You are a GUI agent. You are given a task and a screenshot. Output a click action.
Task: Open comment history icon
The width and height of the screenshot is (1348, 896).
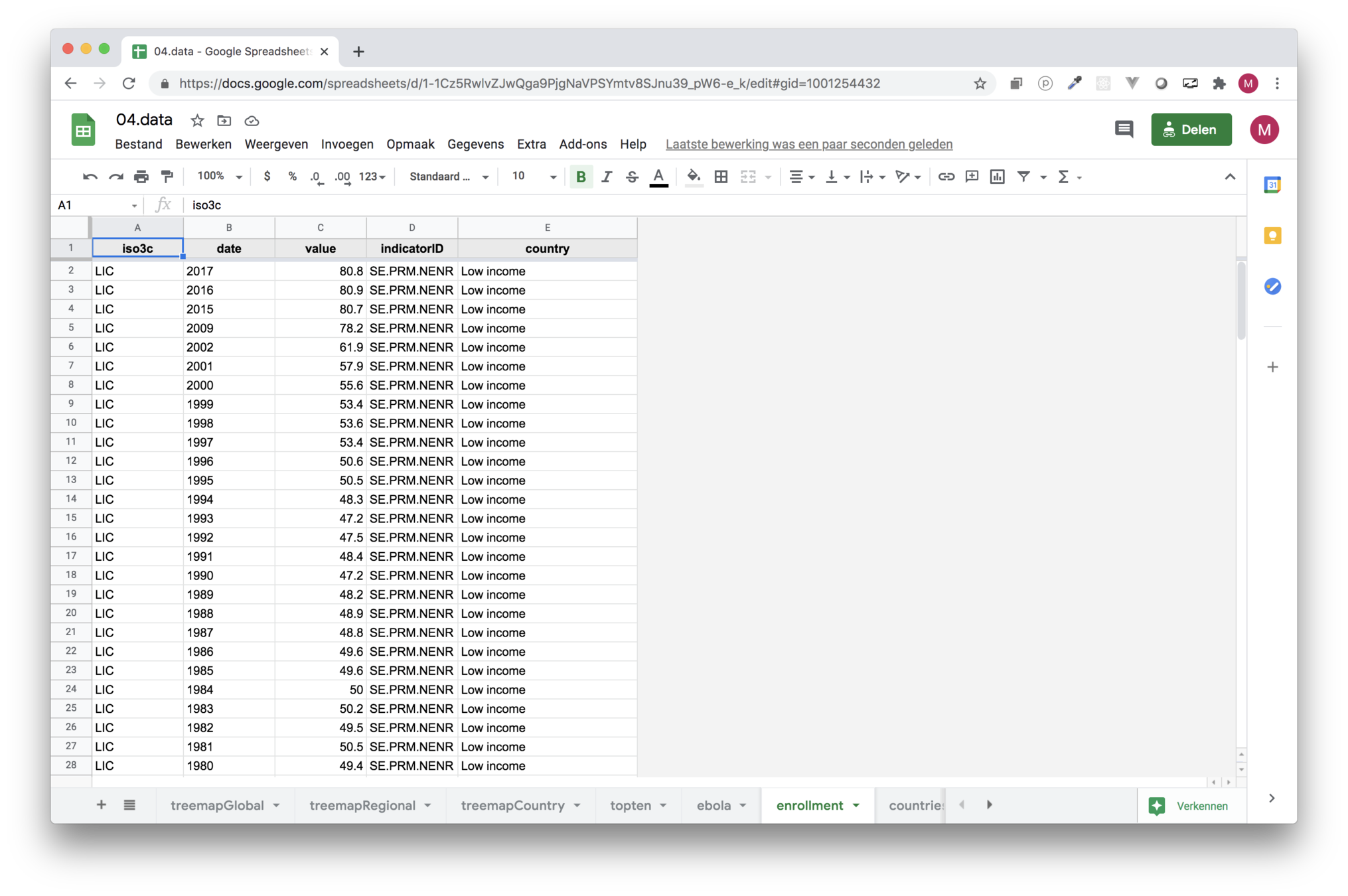1124,129
